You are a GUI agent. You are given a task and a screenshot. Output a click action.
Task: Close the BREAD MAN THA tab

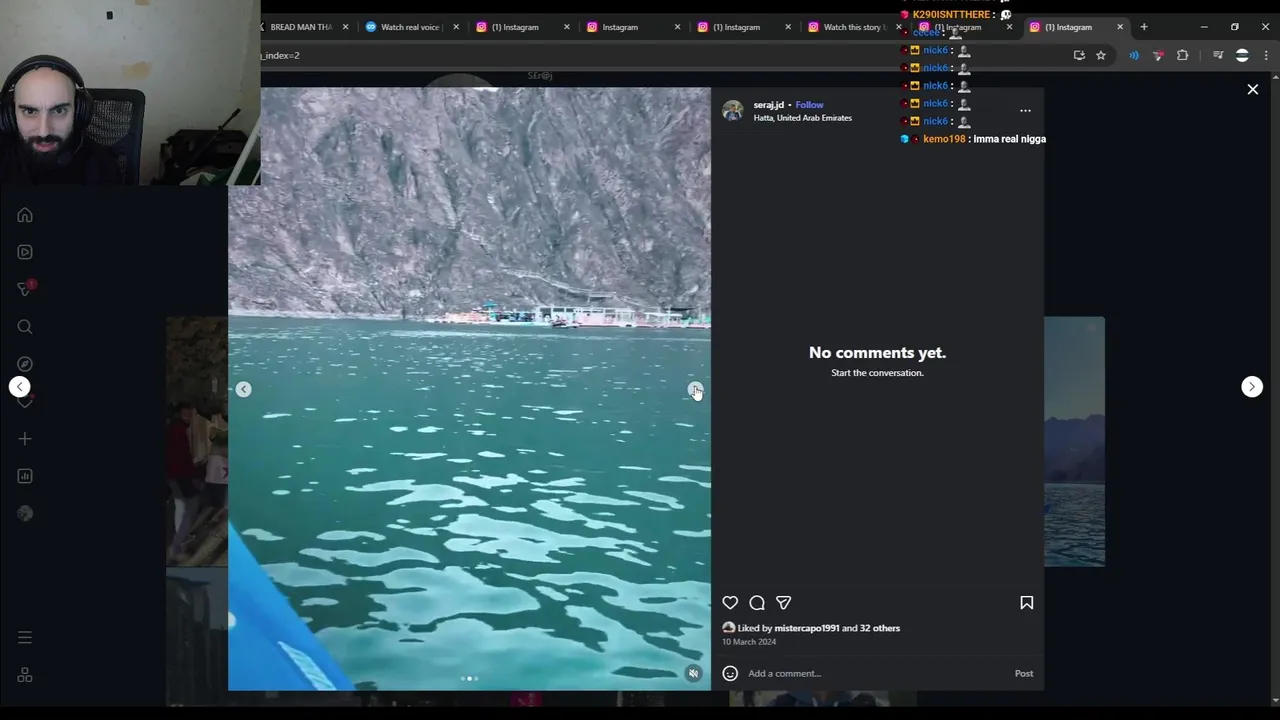tap(345, 27)
